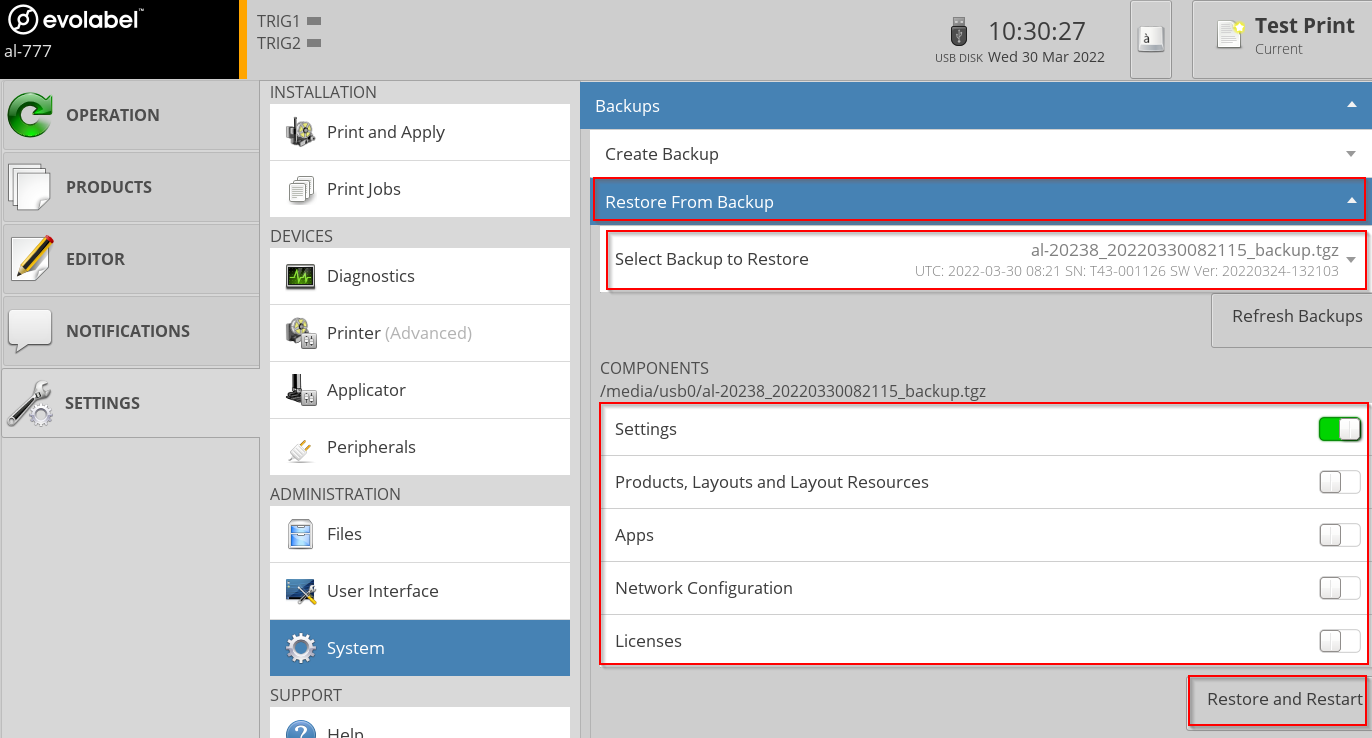Enable the Apps restore toggle
Viewport: 1372px width, 738px height.
coord(1340,535)
